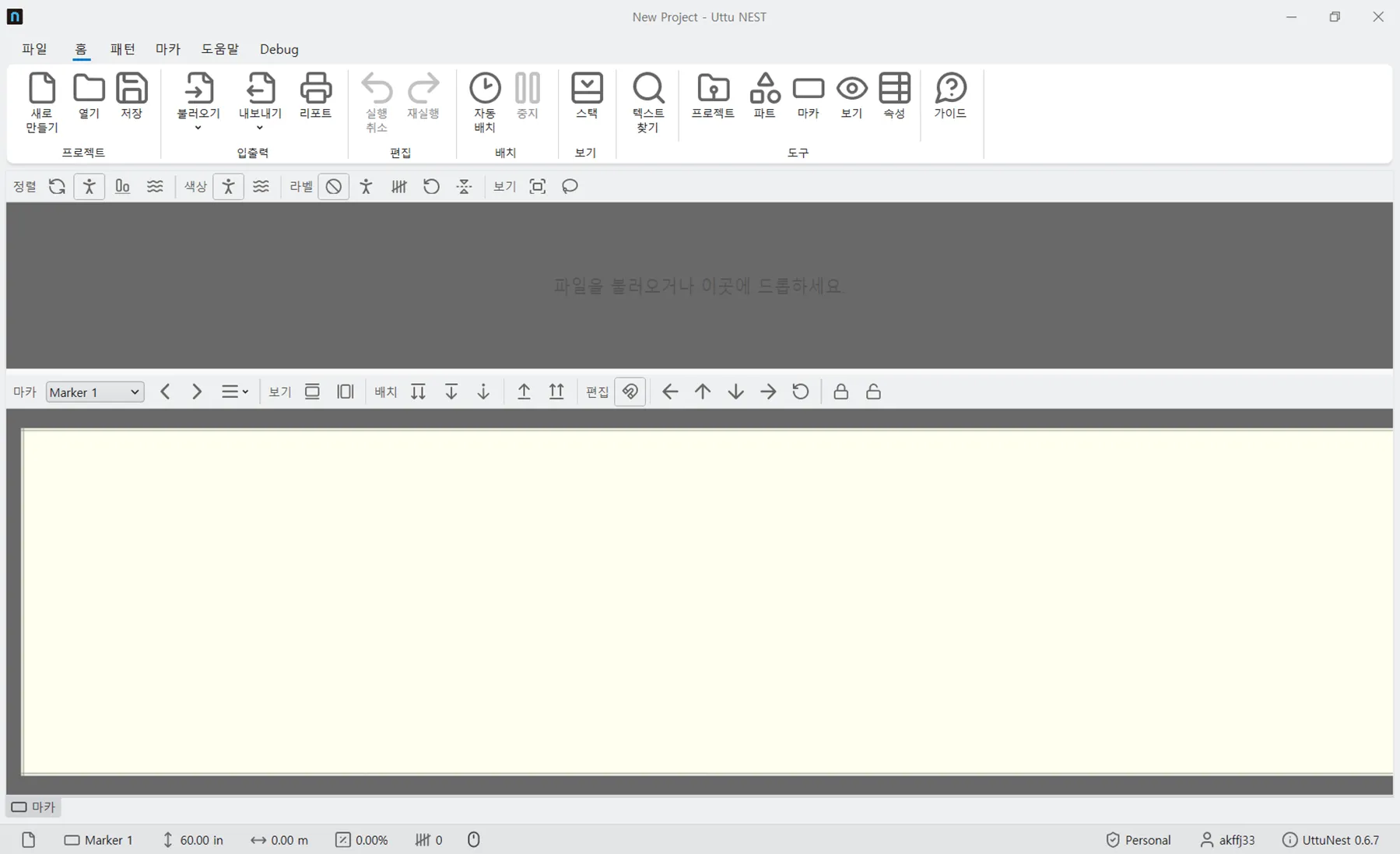This screenshot has height=854, width=1400.
Task: Click the 스택 view icon
Action: click(x=587, y=96)
